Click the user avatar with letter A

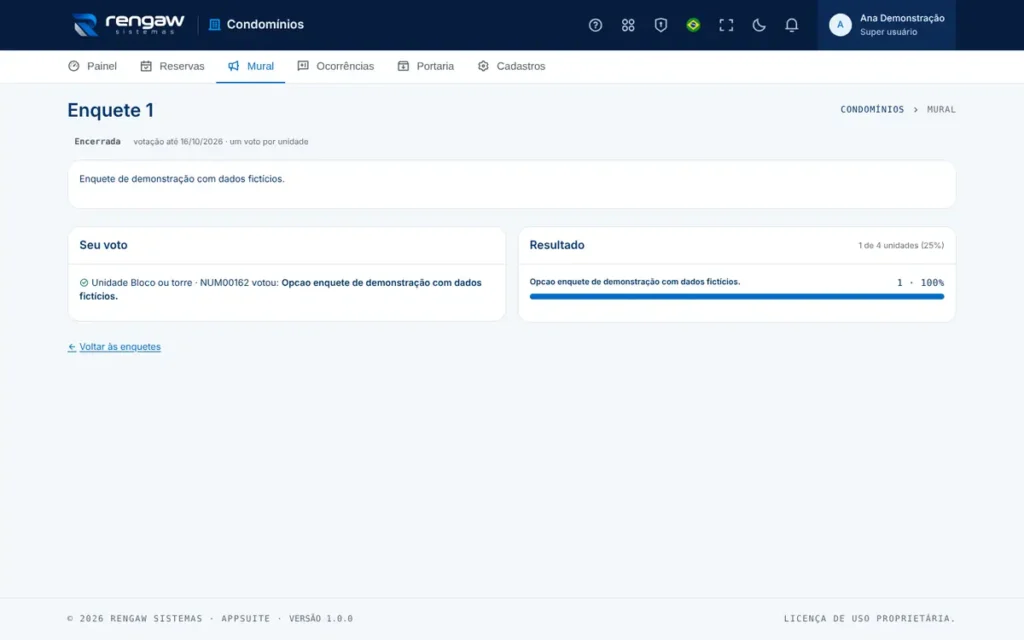tap(840, 25)
